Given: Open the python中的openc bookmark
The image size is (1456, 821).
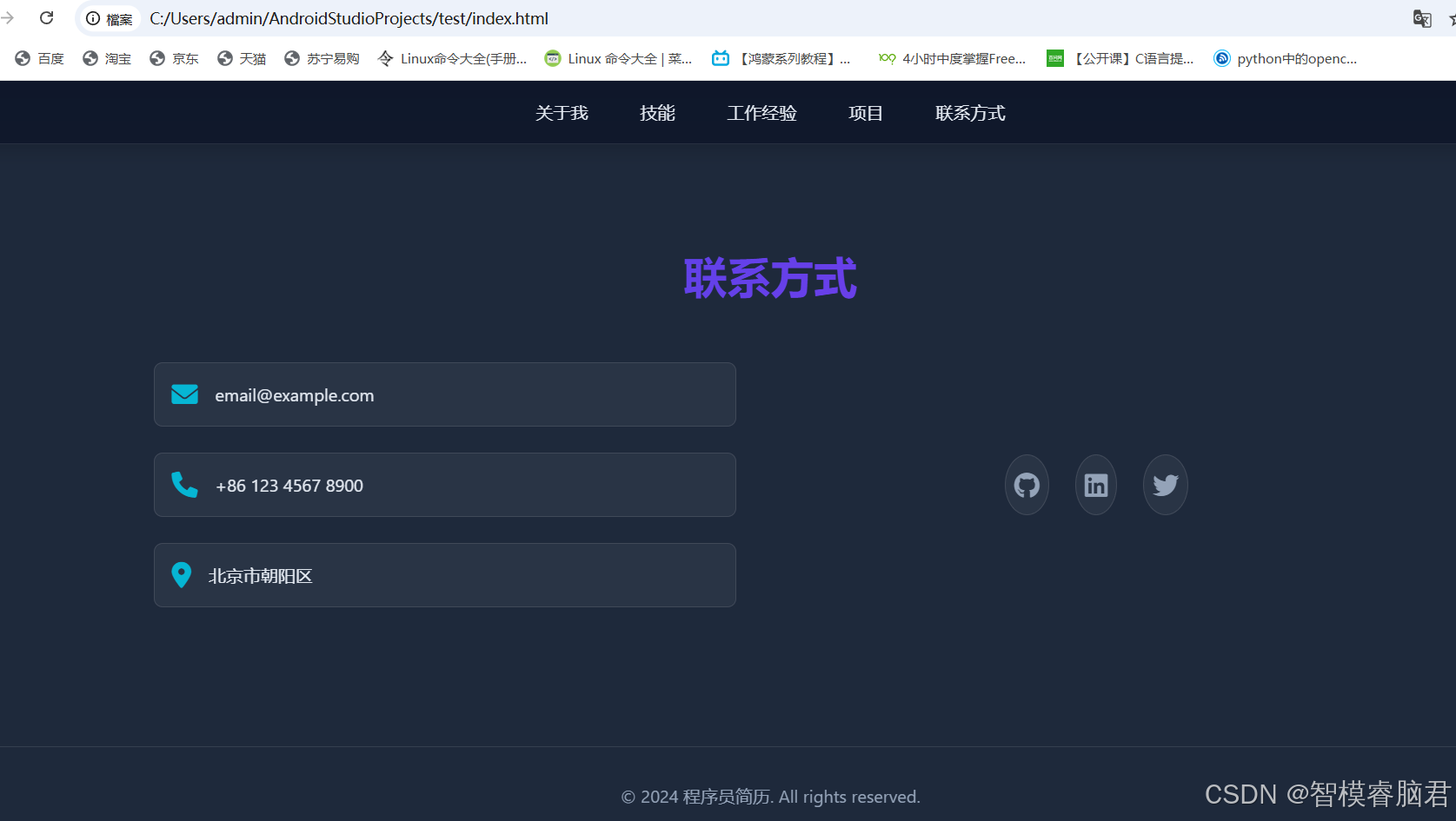Looking at the screenshot, I should coord(1286,58).
